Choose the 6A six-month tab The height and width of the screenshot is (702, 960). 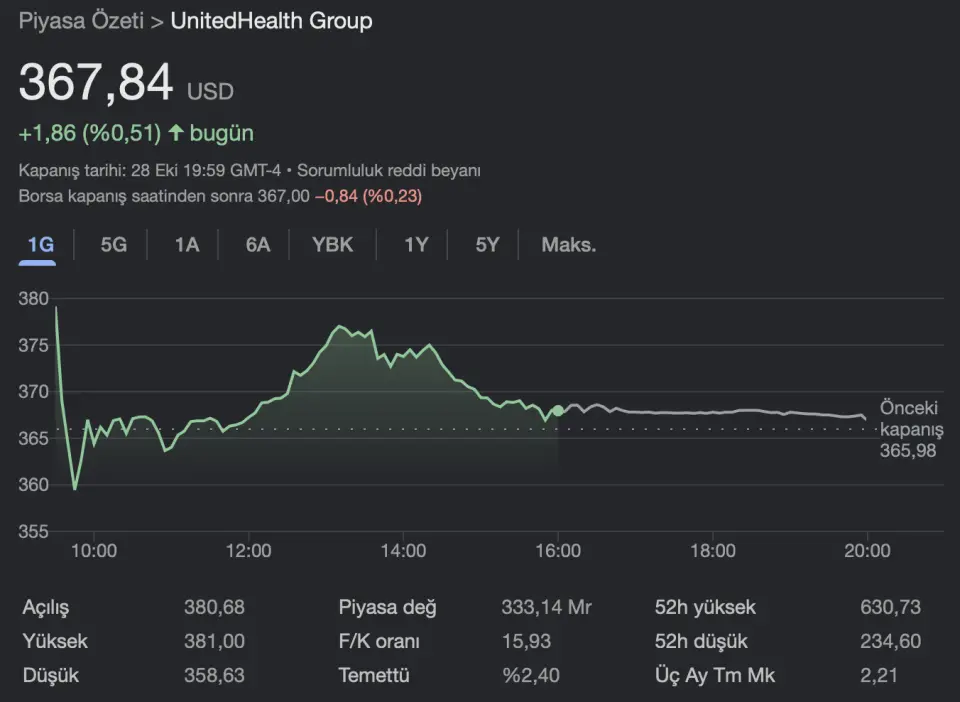coord(258,245)
